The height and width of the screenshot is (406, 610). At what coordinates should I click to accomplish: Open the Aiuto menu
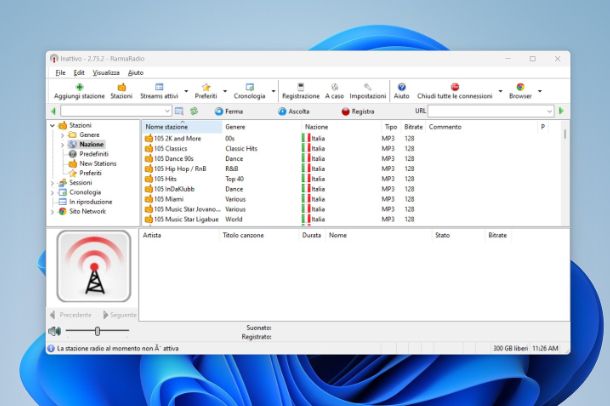pos(136,73)
